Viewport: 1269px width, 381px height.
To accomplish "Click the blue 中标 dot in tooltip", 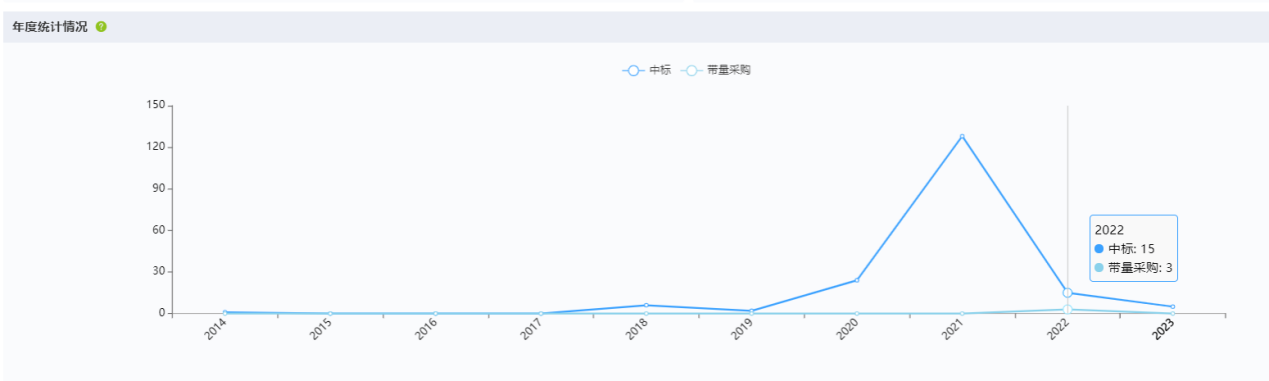I will tap(1100, 248).
